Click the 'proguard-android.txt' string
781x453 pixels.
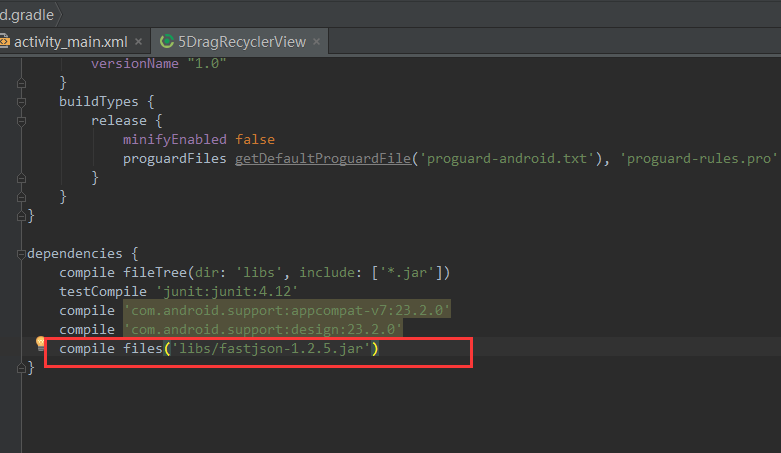[507, 158]
